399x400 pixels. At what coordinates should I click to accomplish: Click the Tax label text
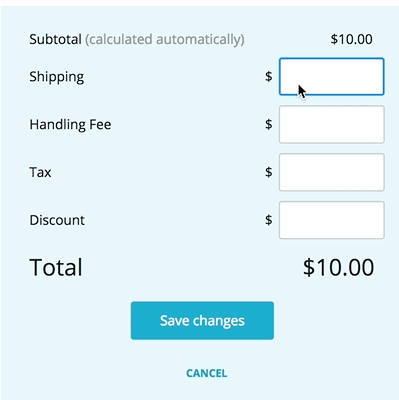40,172
